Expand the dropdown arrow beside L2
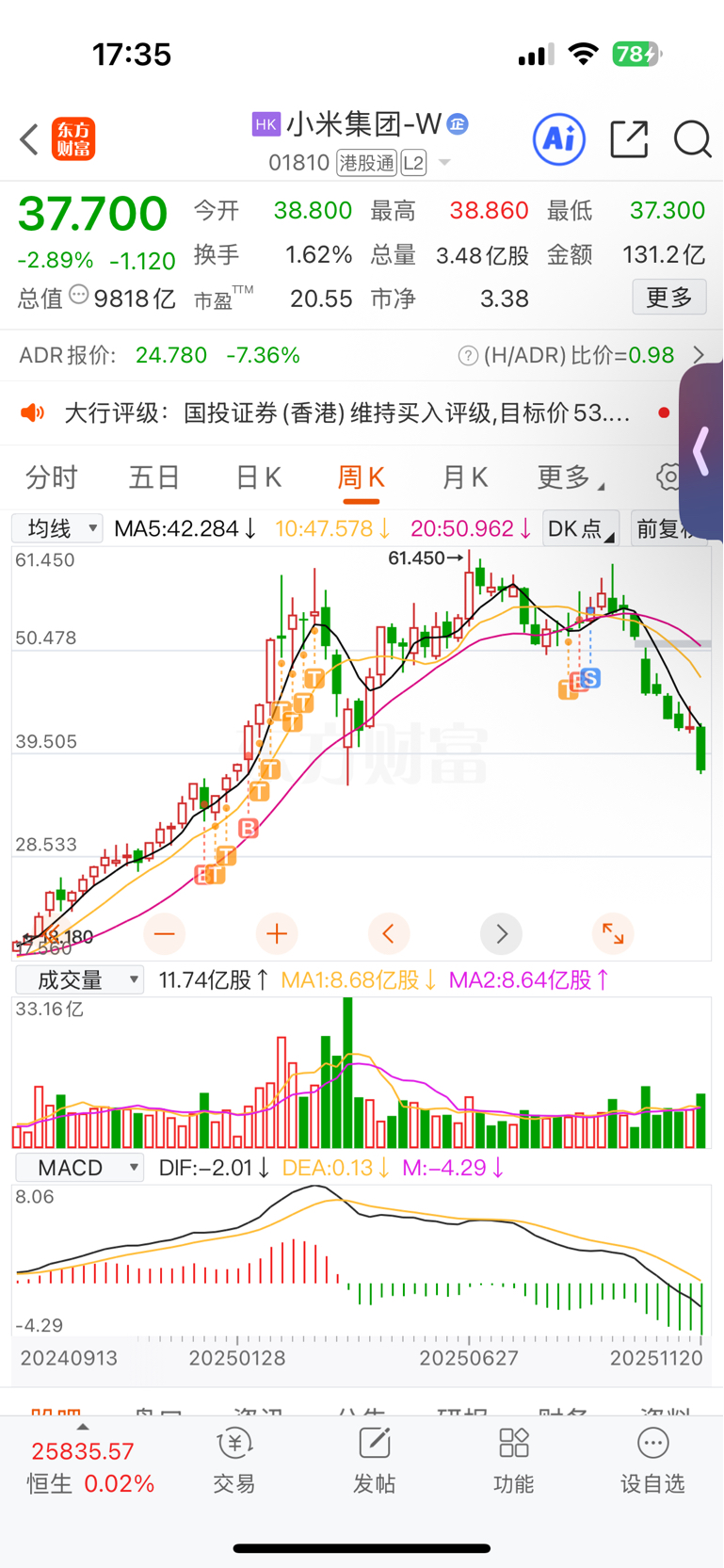Viewport: 724px width, 1568px height. [x=444, y=163]
